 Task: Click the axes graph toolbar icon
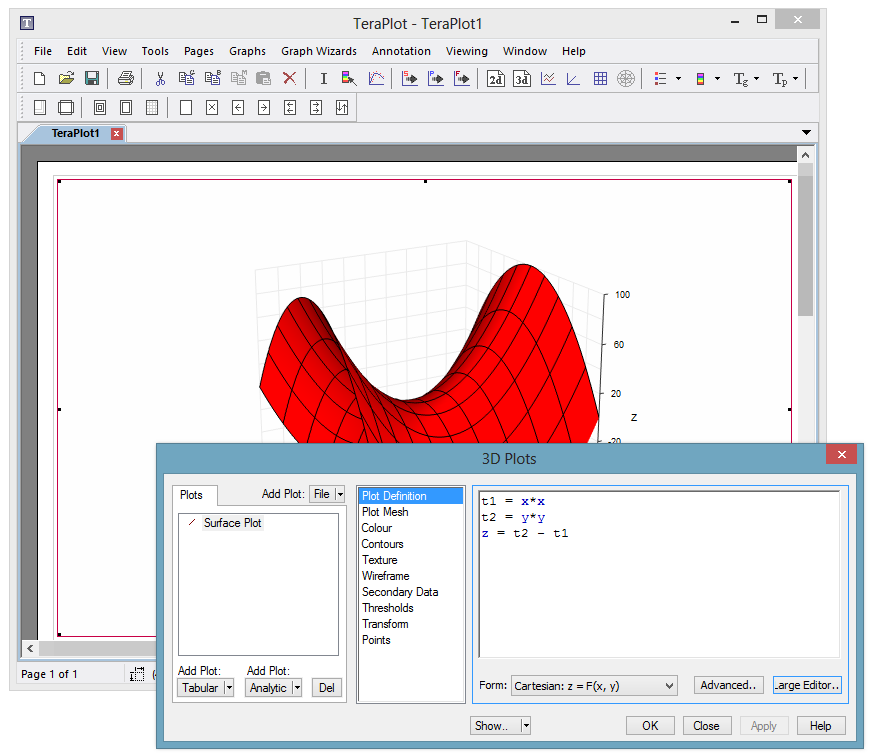(573, 78)
